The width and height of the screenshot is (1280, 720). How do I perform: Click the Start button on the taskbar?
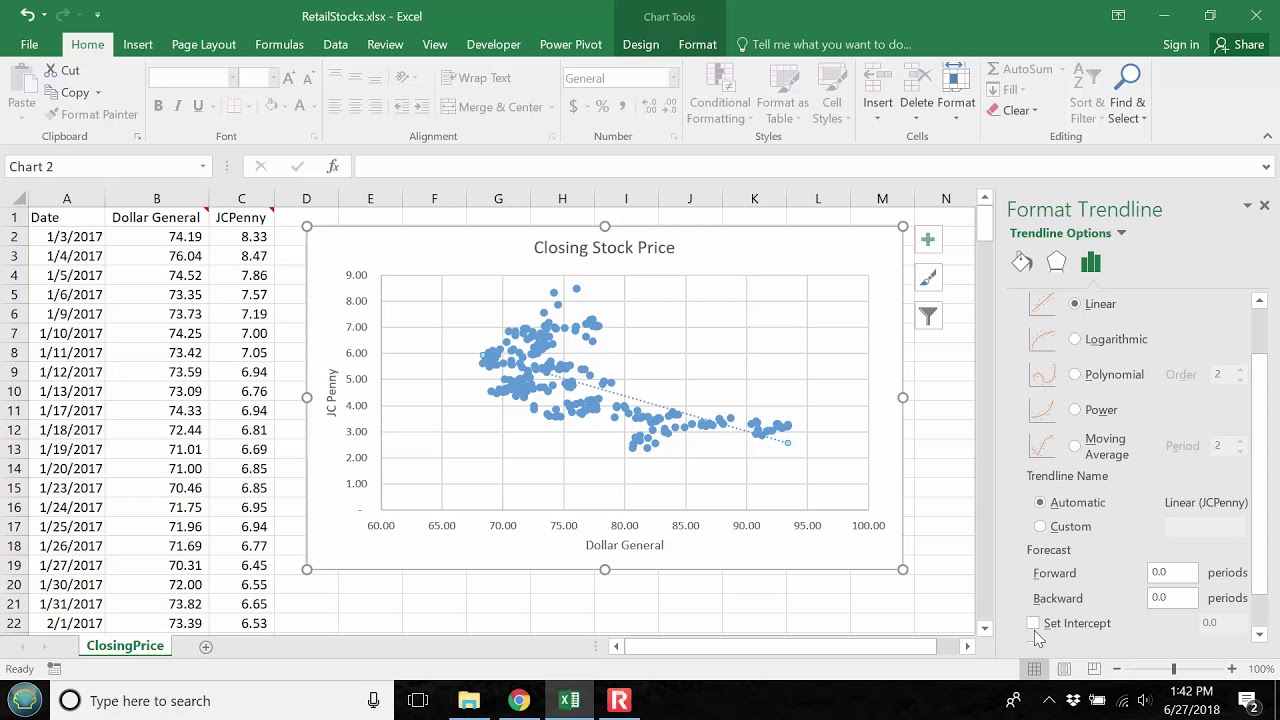(24, 700)
